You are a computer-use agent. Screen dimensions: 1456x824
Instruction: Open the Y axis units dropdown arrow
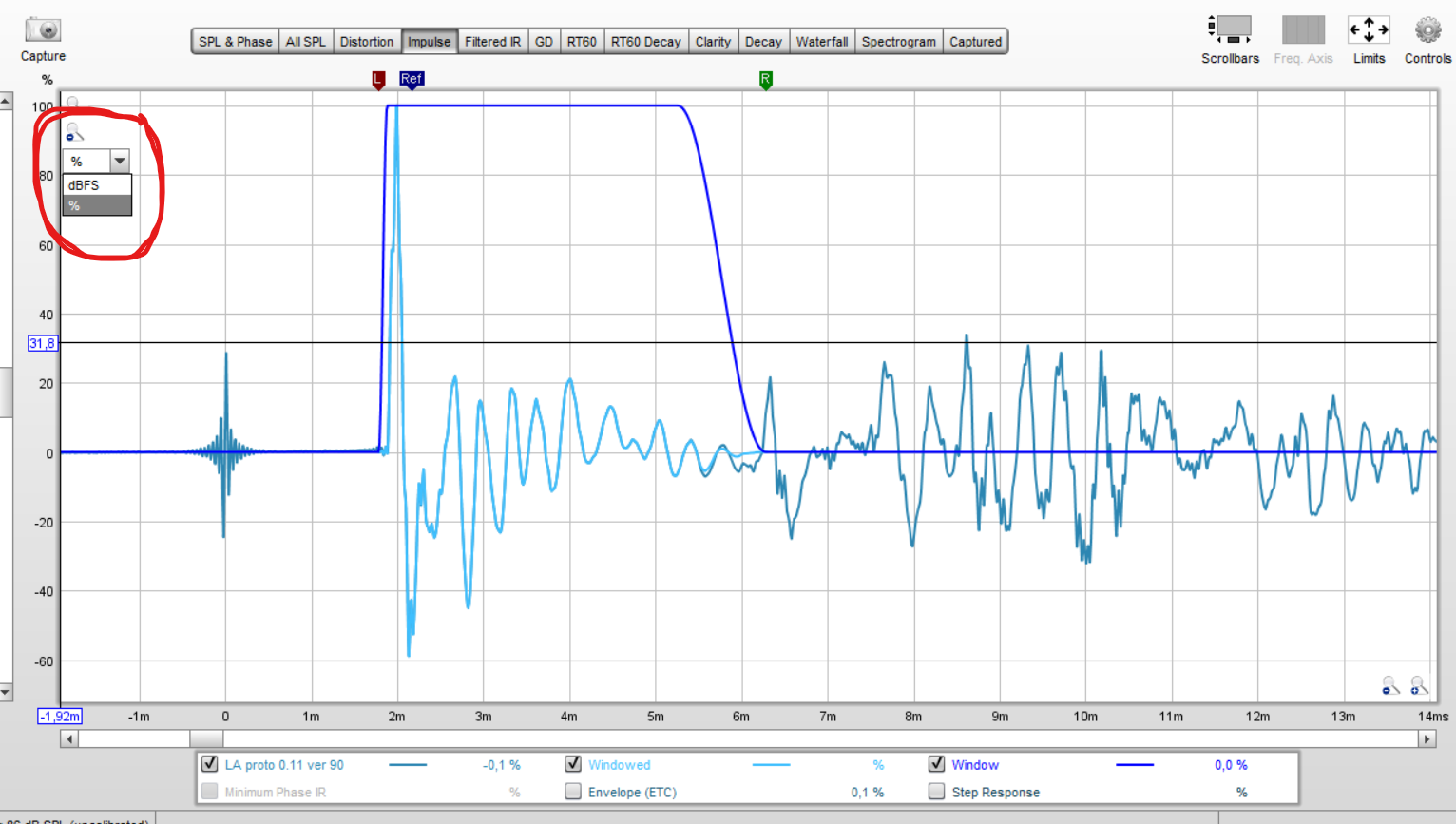tap(120, 161)
